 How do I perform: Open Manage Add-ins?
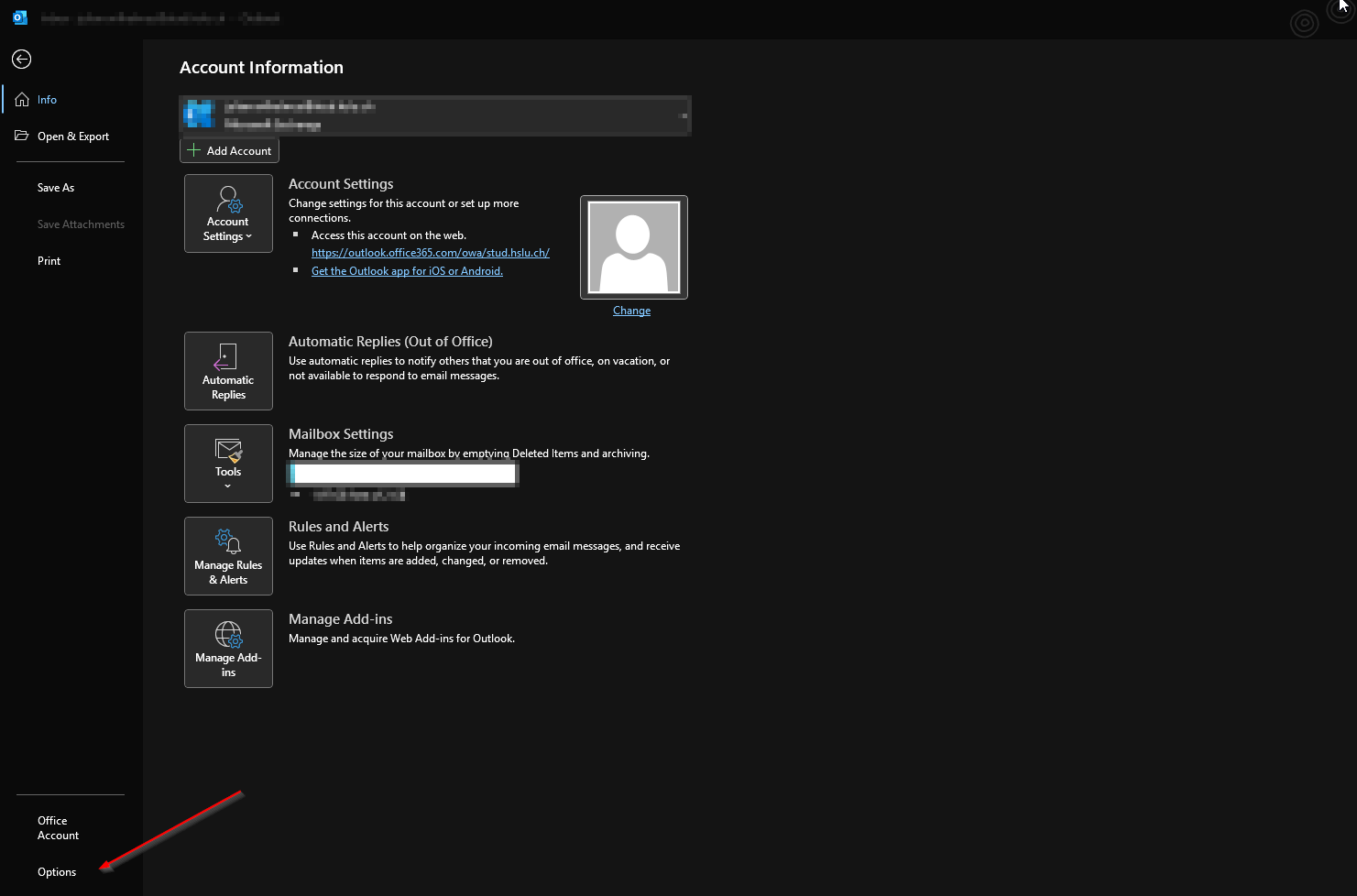(x=228, y=649)
